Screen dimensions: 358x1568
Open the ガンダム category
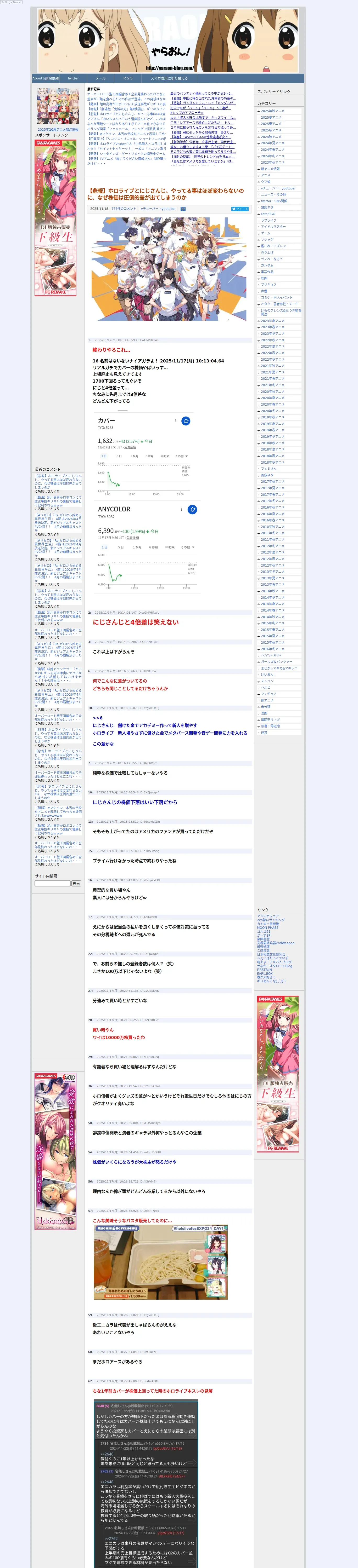(267, 266)
